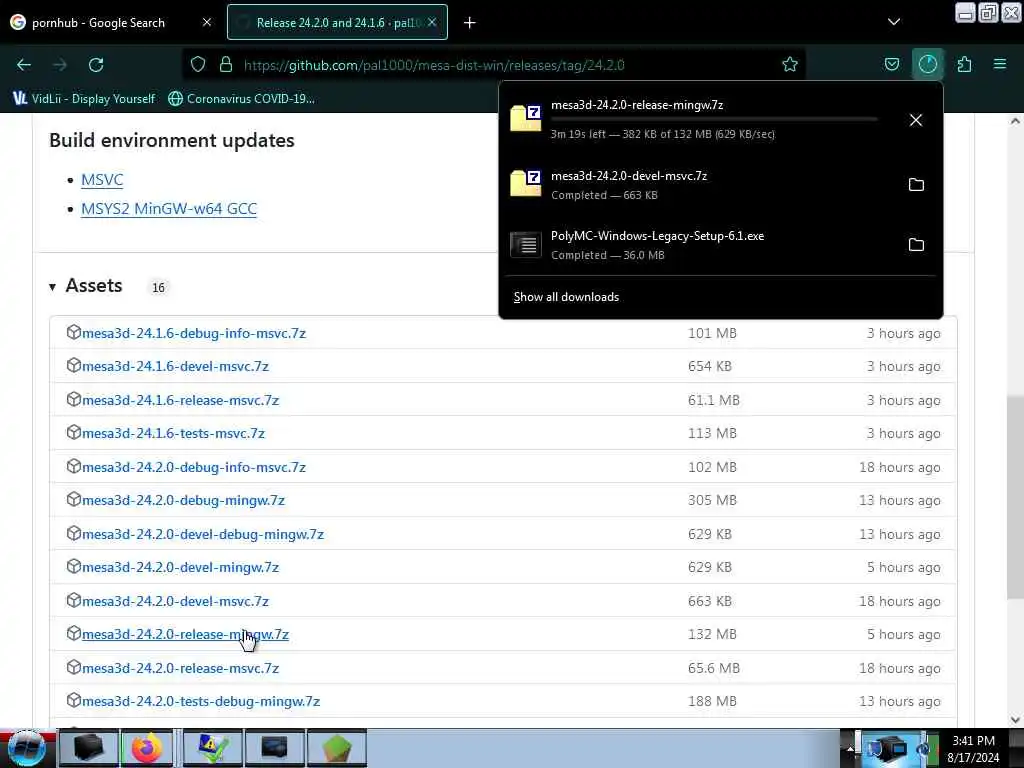The height and width of the screenshot is (768, 1024).
Task: Open the dark monitor taskbar icon
Action: pyautogui.click(x=274, y=748)
